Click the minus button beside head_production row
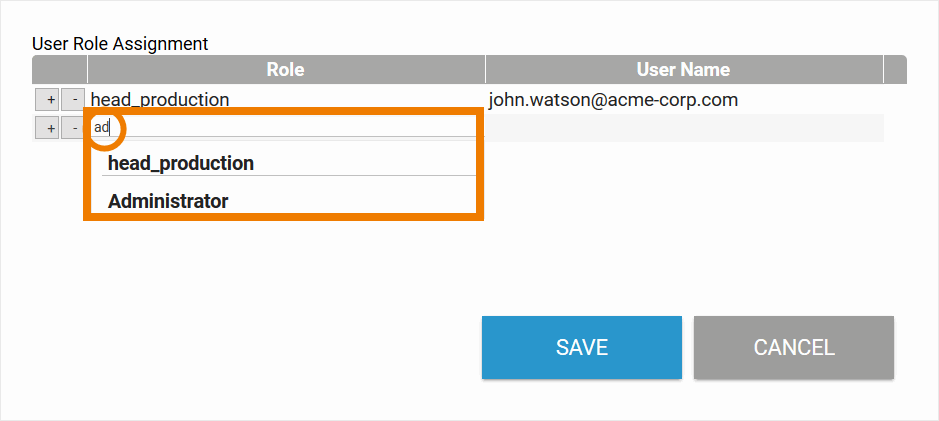 coord(73,100)
